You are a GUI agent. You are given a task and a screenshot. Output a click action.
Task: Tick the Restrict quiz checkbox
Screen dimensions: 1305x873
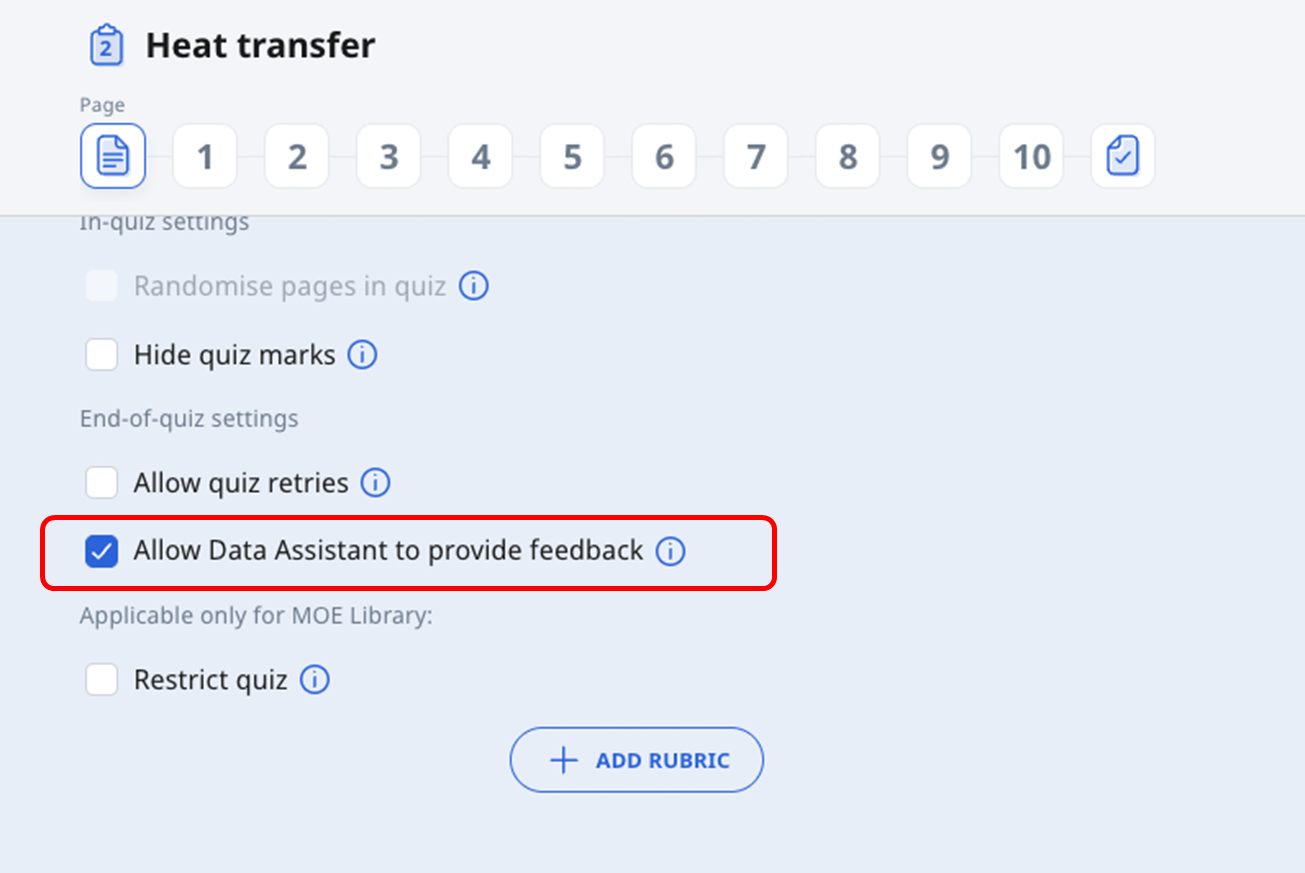[x=102, y=680]
